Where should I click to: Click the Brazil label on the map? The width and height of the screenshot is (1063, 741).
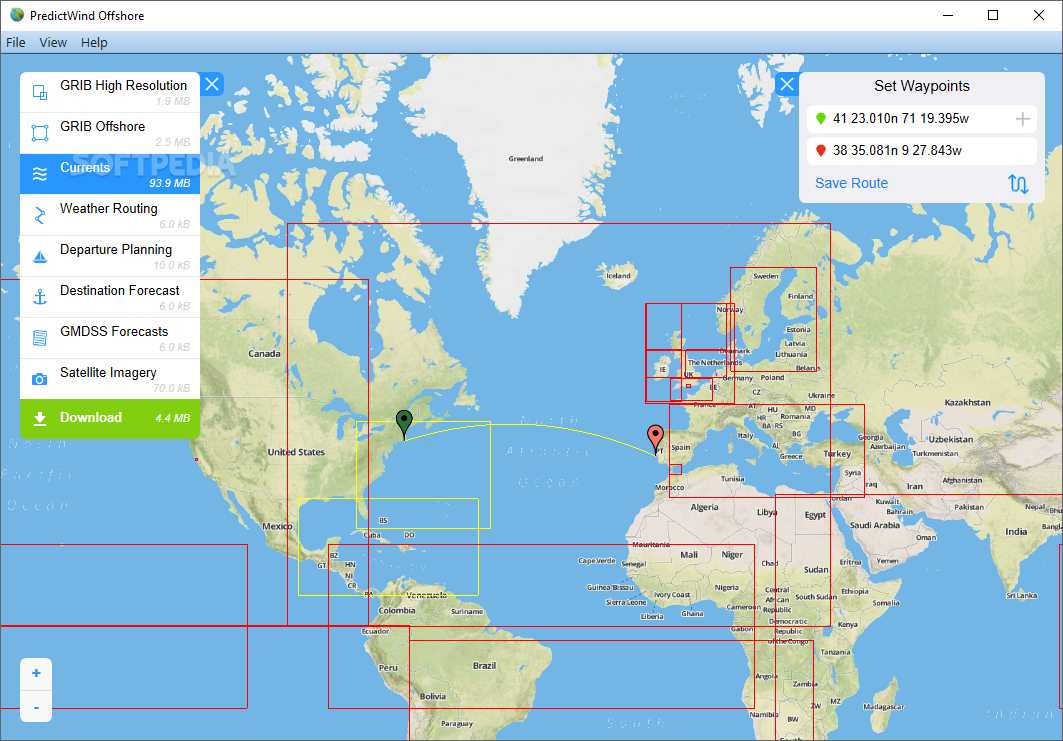click(485, 666)
